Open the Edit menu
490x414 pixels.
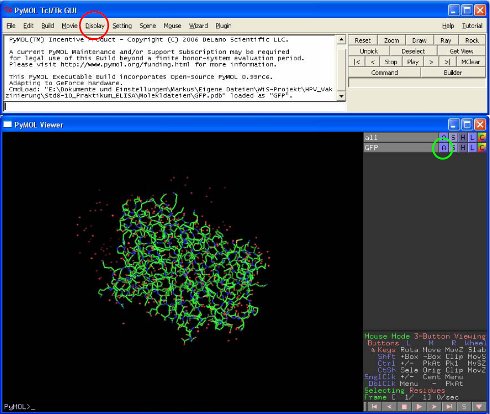(28, 26)
